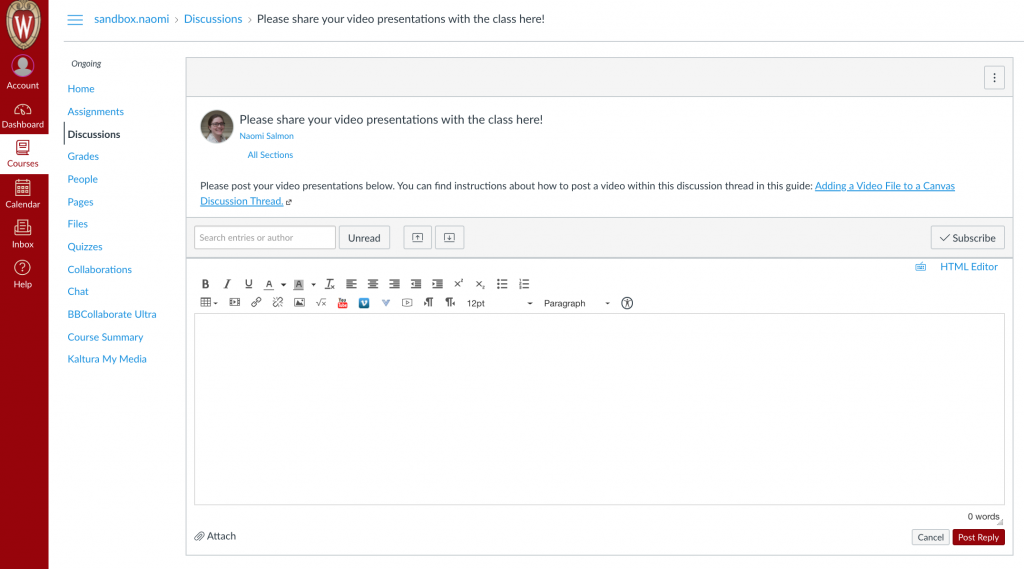Open keyboard shortcuts icon near HTML Editor
Viewport: 1024px width, 569px height.
tap(920, 267)
